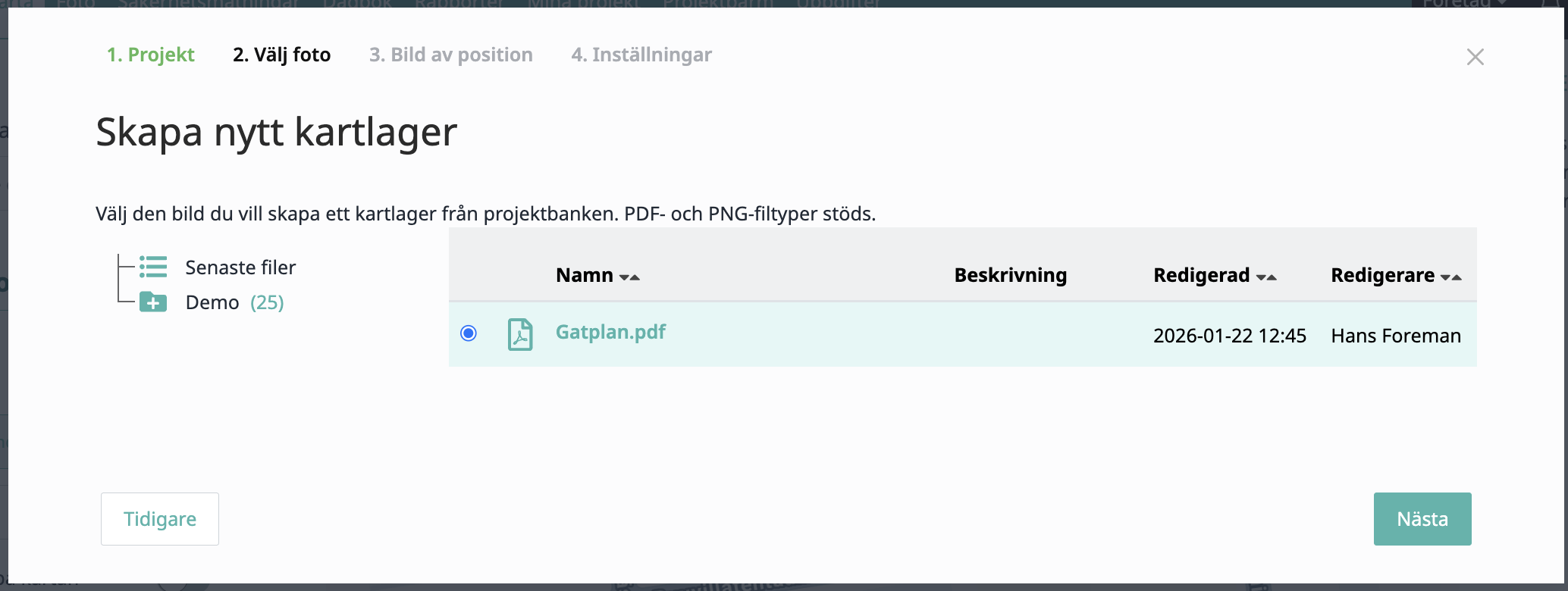Screen dimensions: 1568x591
Task: Open the 3. Bild av position step
Action: tap(450, 55)
